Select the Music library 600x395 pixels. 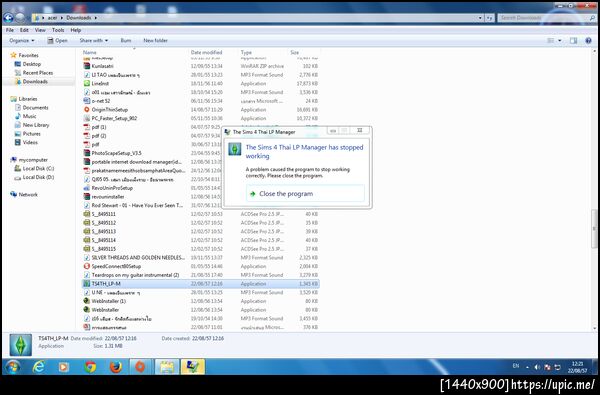(26, 116)
